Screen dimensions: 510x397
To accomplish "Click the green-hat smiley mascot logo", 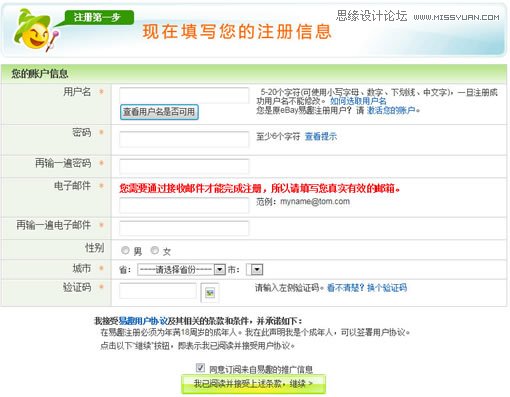I will (x=35, y=31).
